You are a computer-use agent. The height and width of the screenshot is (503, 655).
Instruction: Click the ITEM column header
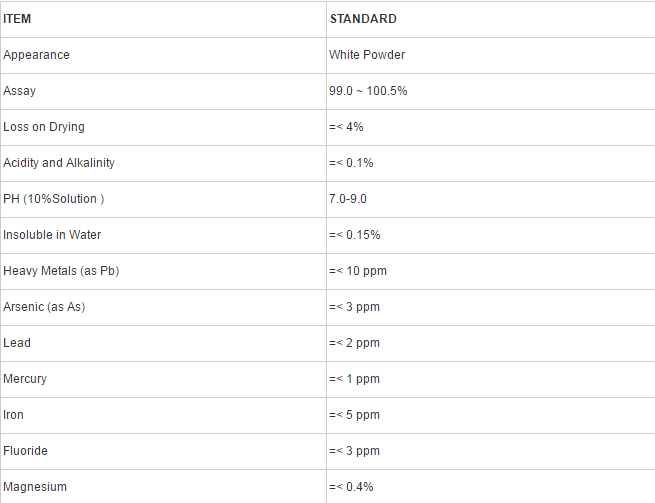[x=17, y=19]
